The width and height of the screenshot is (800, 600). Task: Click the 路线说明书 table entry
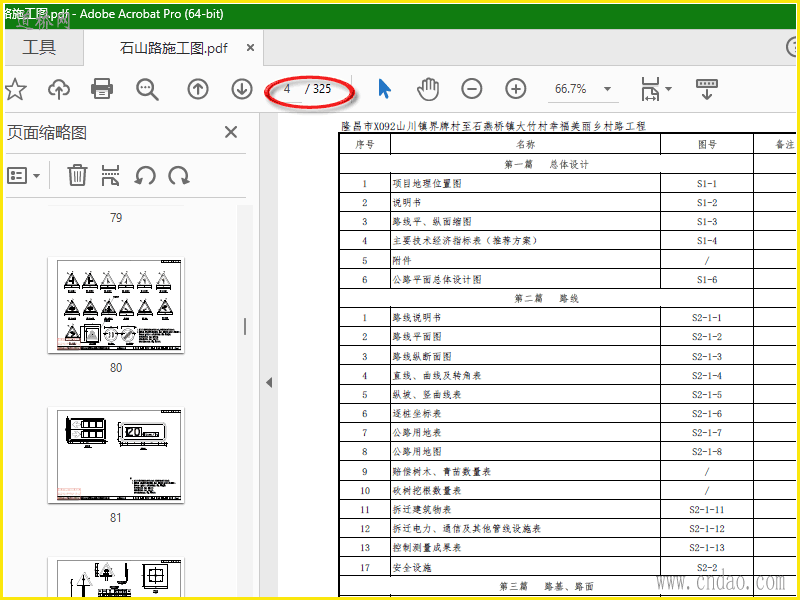pos(416,318)
